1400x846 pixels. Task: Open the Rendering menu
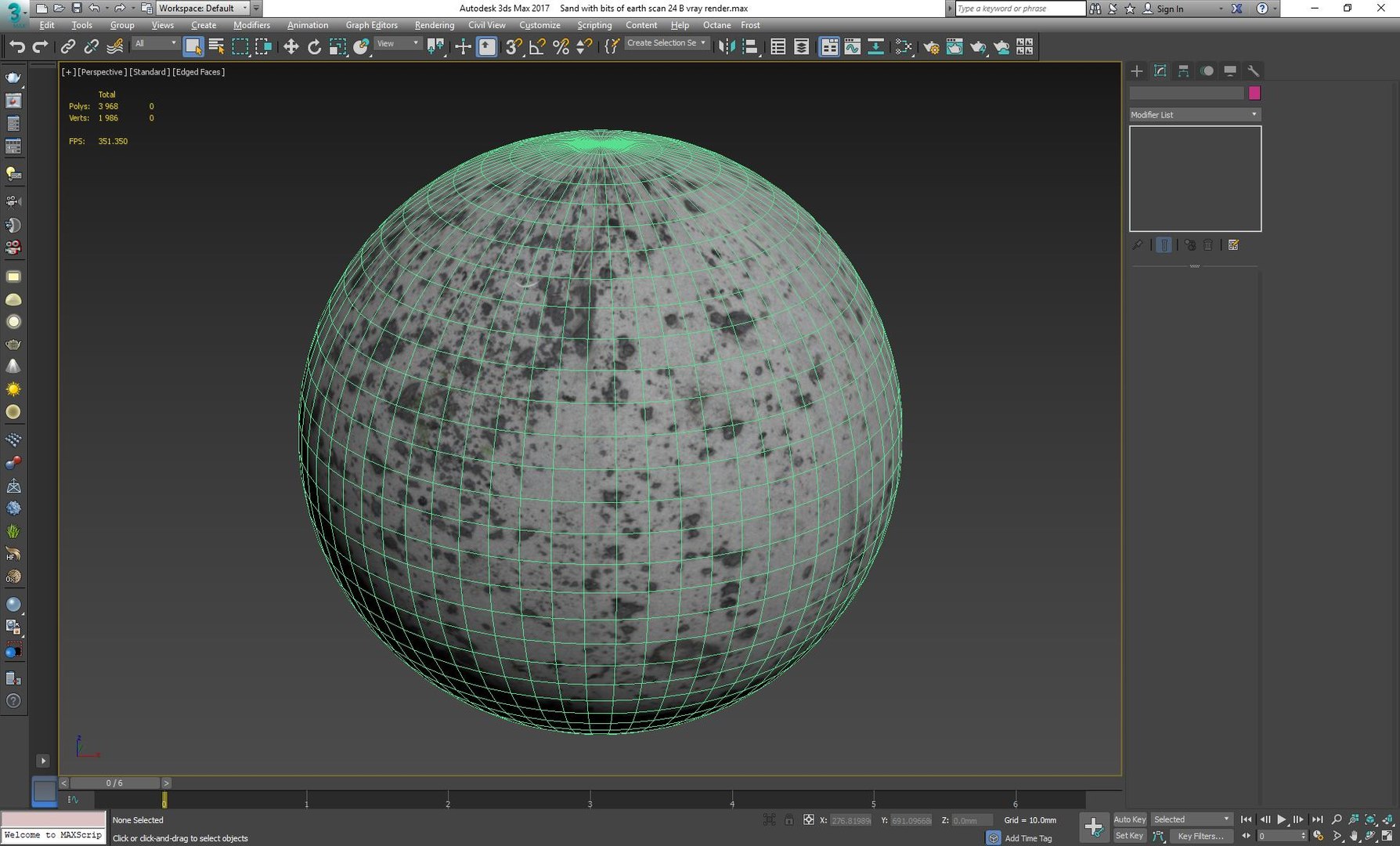point(435,25)
